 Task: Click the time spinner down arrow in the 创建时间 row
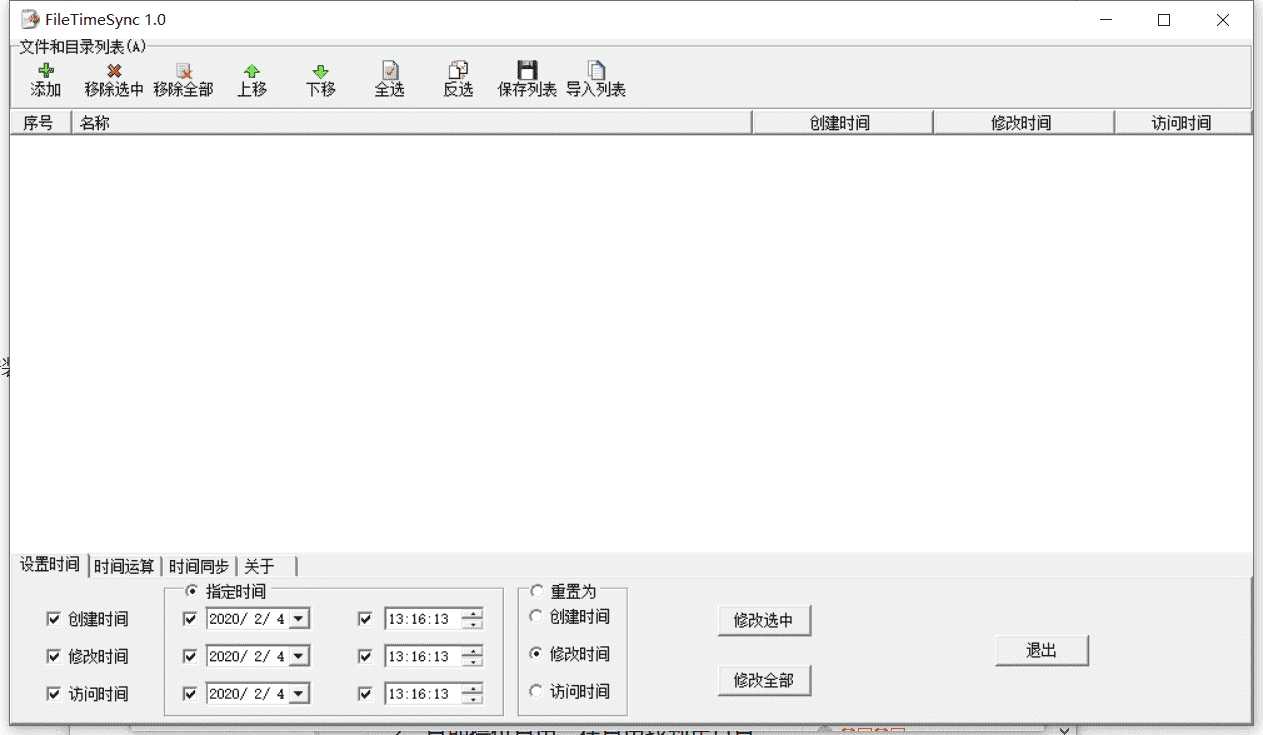pyautogui.click(x=472, y=624)
